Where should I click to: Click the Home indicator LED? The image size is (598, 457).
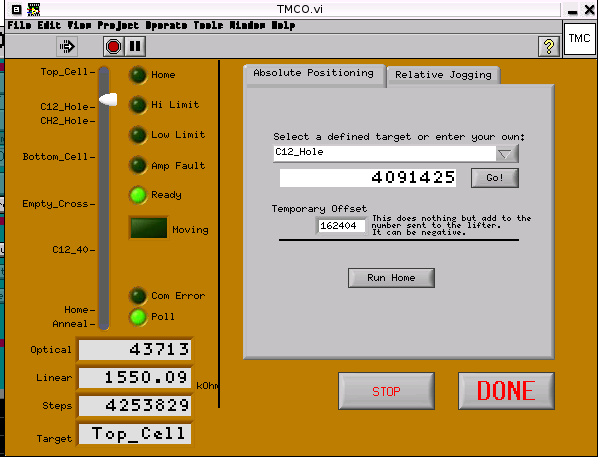pos(138,75)
